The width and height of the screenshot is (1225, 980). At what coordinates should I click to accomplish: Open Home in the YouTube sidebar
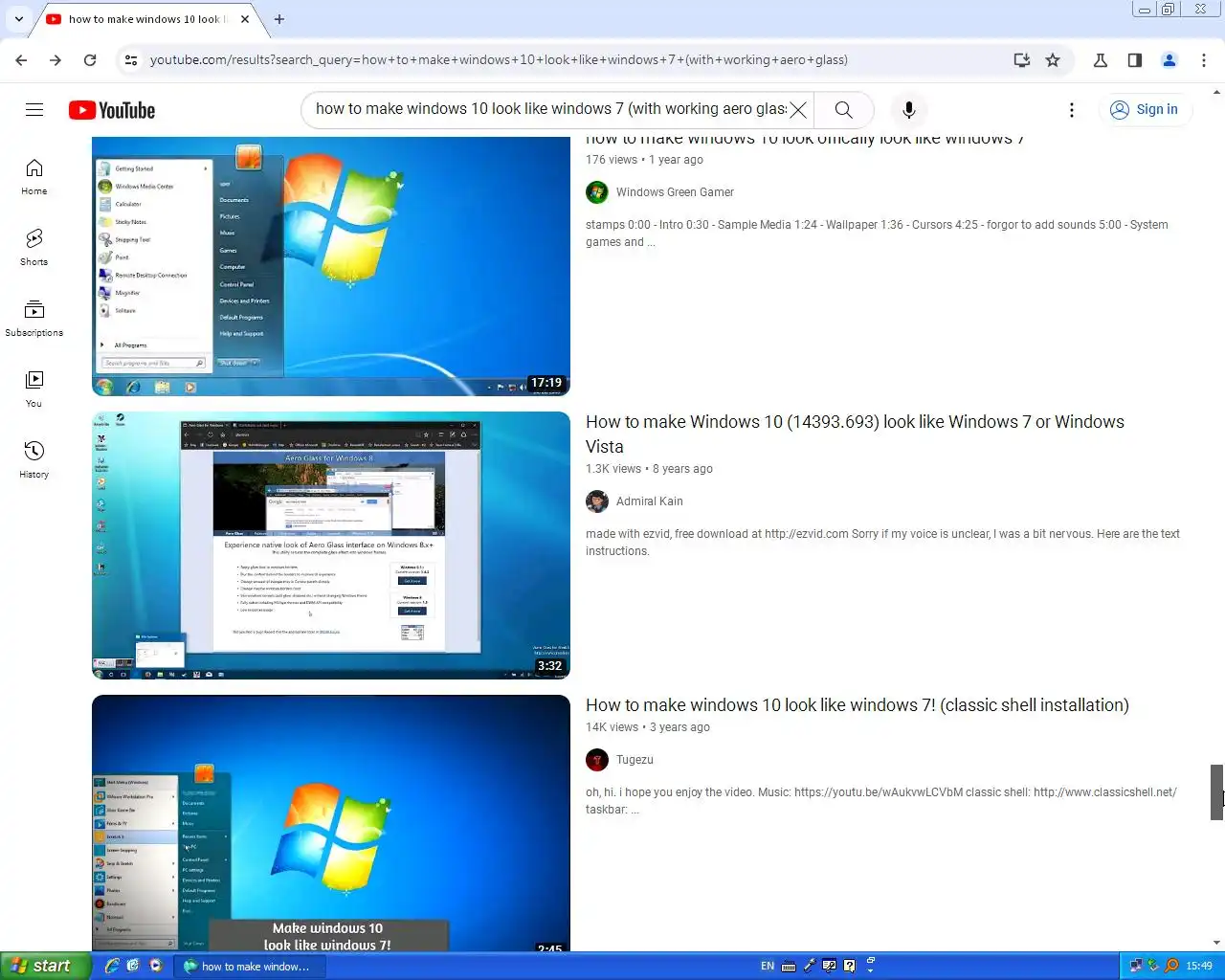(34, 177)
